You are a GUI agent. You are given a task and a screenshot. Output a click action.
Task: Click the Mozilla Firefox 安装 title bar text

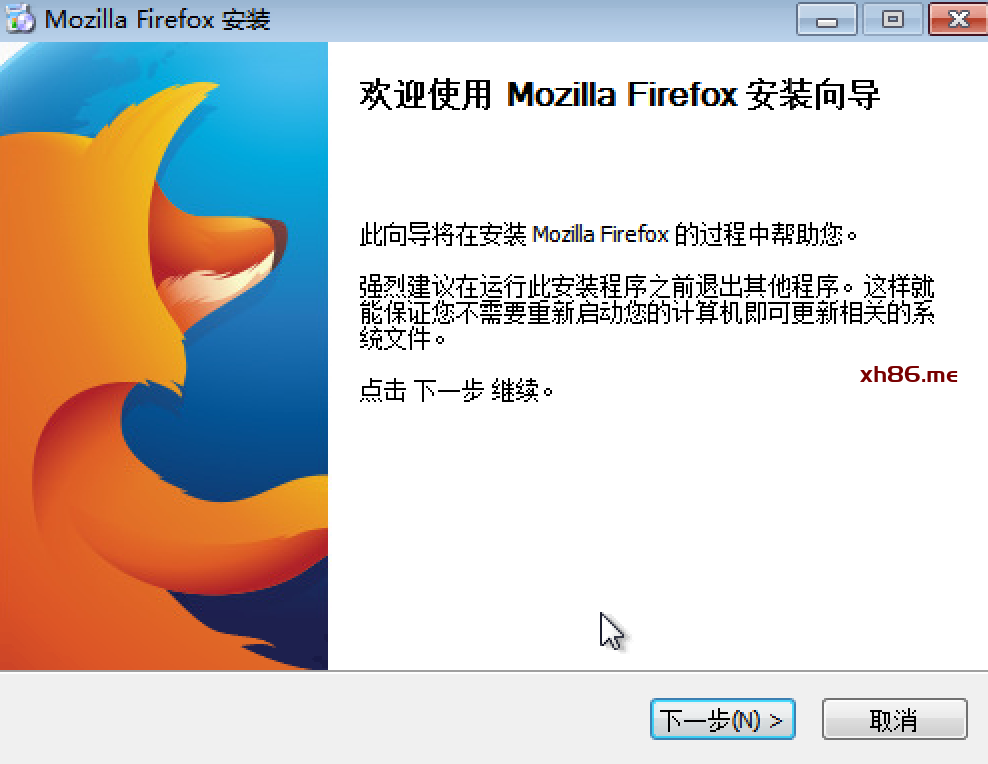pos(158,20)
